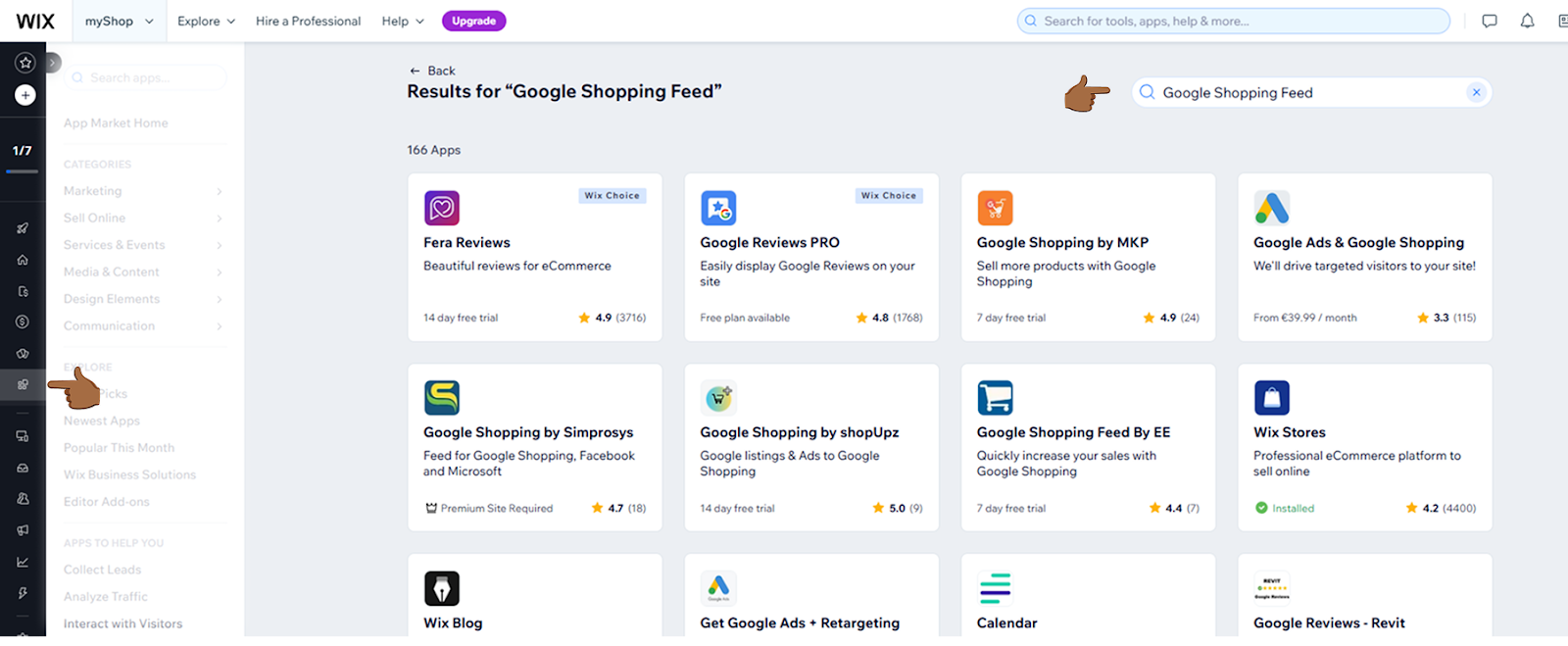Viewport: 1568px width, 646px height.
Task: Open the Fera Reviews app icon
Action: coord(442,208)
